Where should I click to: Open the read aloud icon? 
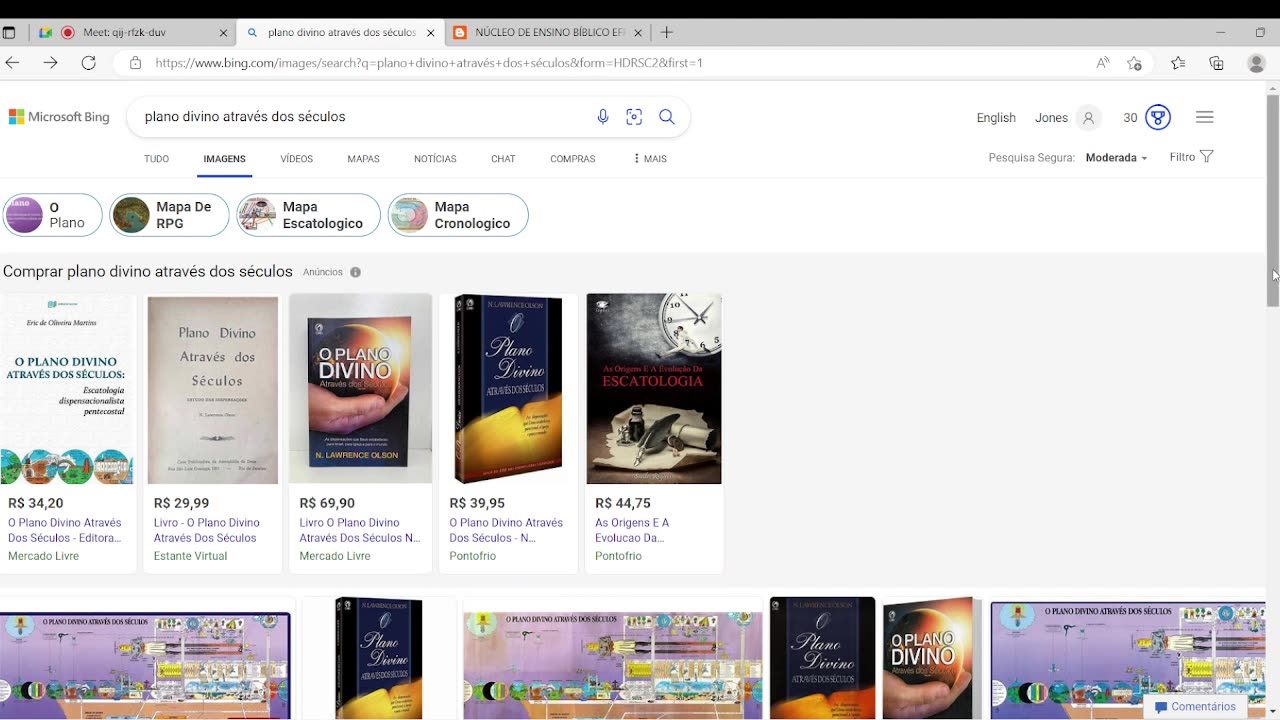click(1103, 63)
